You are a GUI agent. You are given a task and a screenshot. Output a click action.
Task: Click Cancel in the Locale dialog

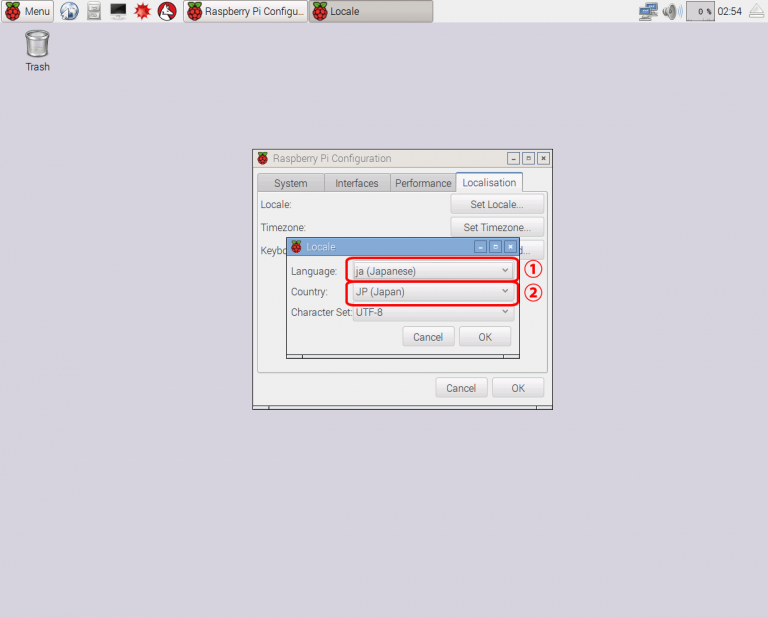(x=427, y=337)
